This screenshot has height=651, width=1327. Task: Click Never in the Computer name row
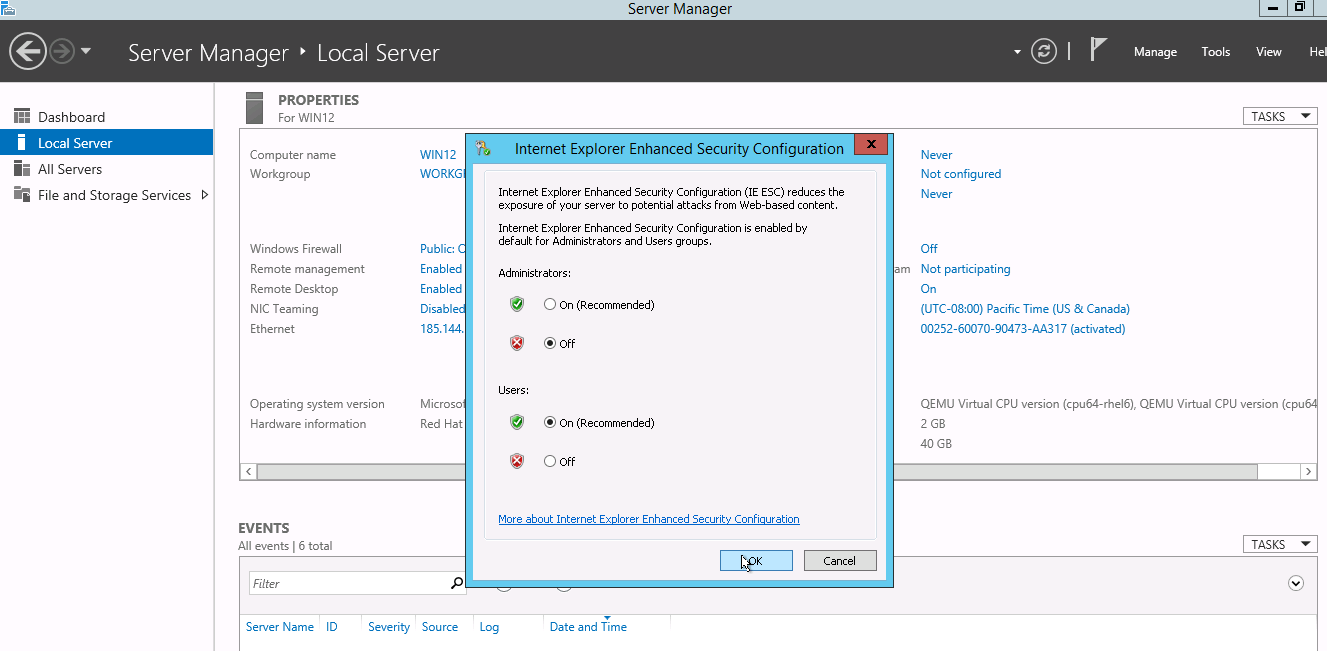tap(937, 155)
